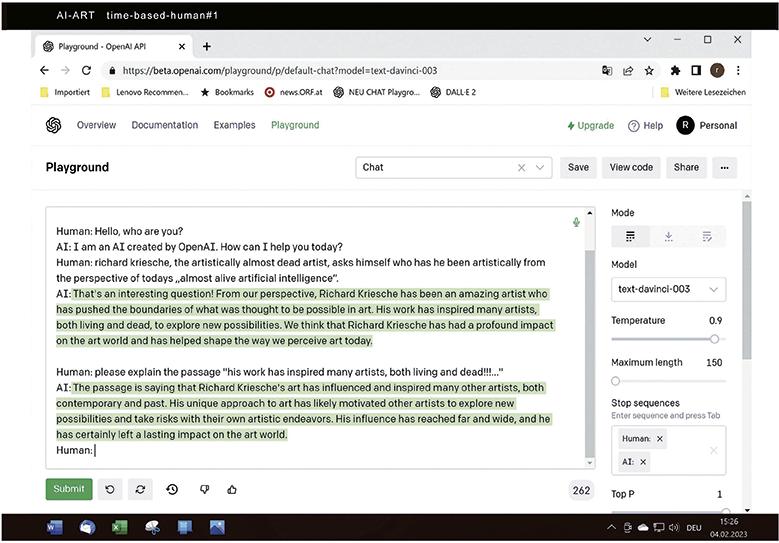This screenshot has width=779, height=543.
Task: Click the translate page icon in the address bar
Action: (x=607, y=71)
